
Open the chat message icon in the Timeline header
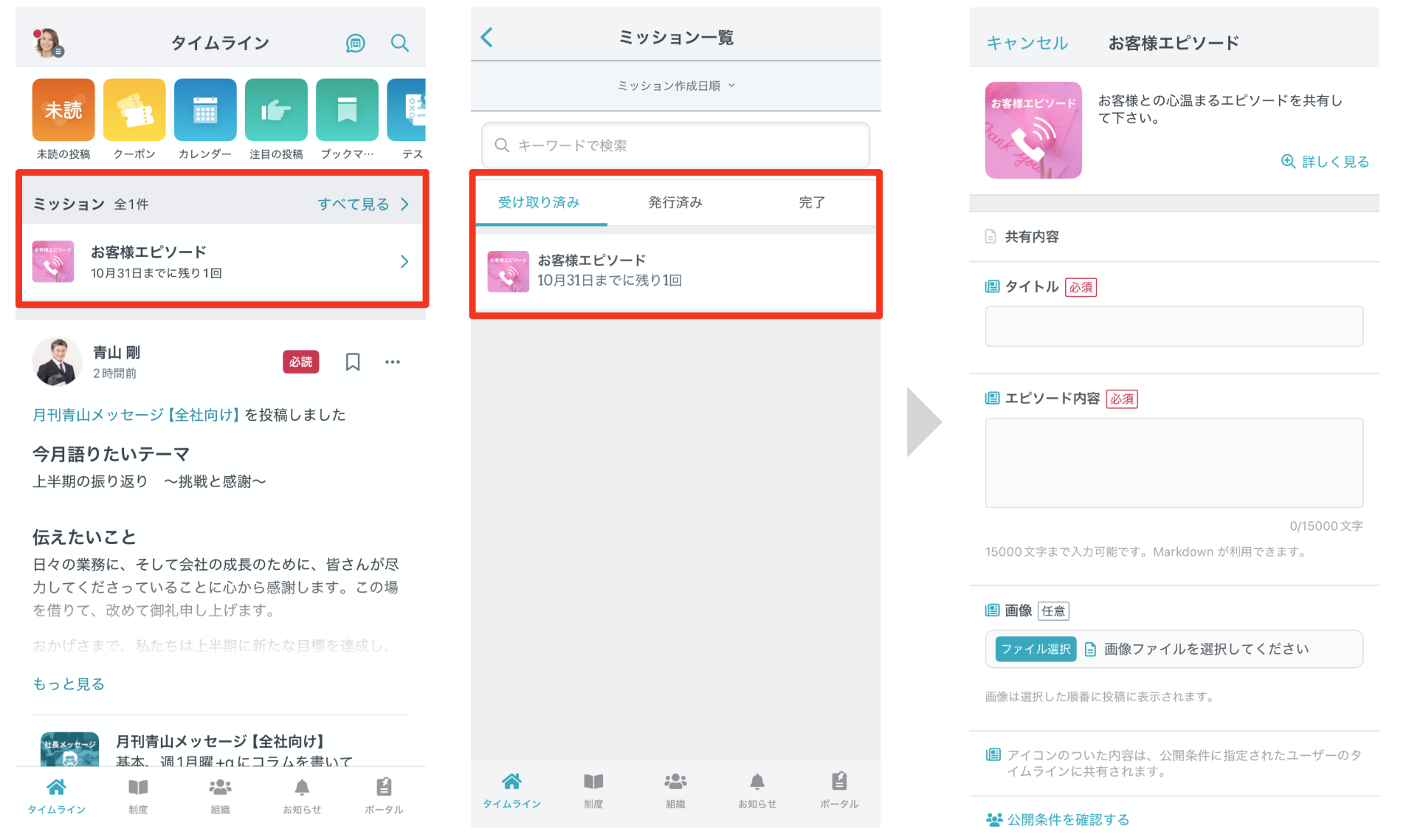click(x=355, y=44)
